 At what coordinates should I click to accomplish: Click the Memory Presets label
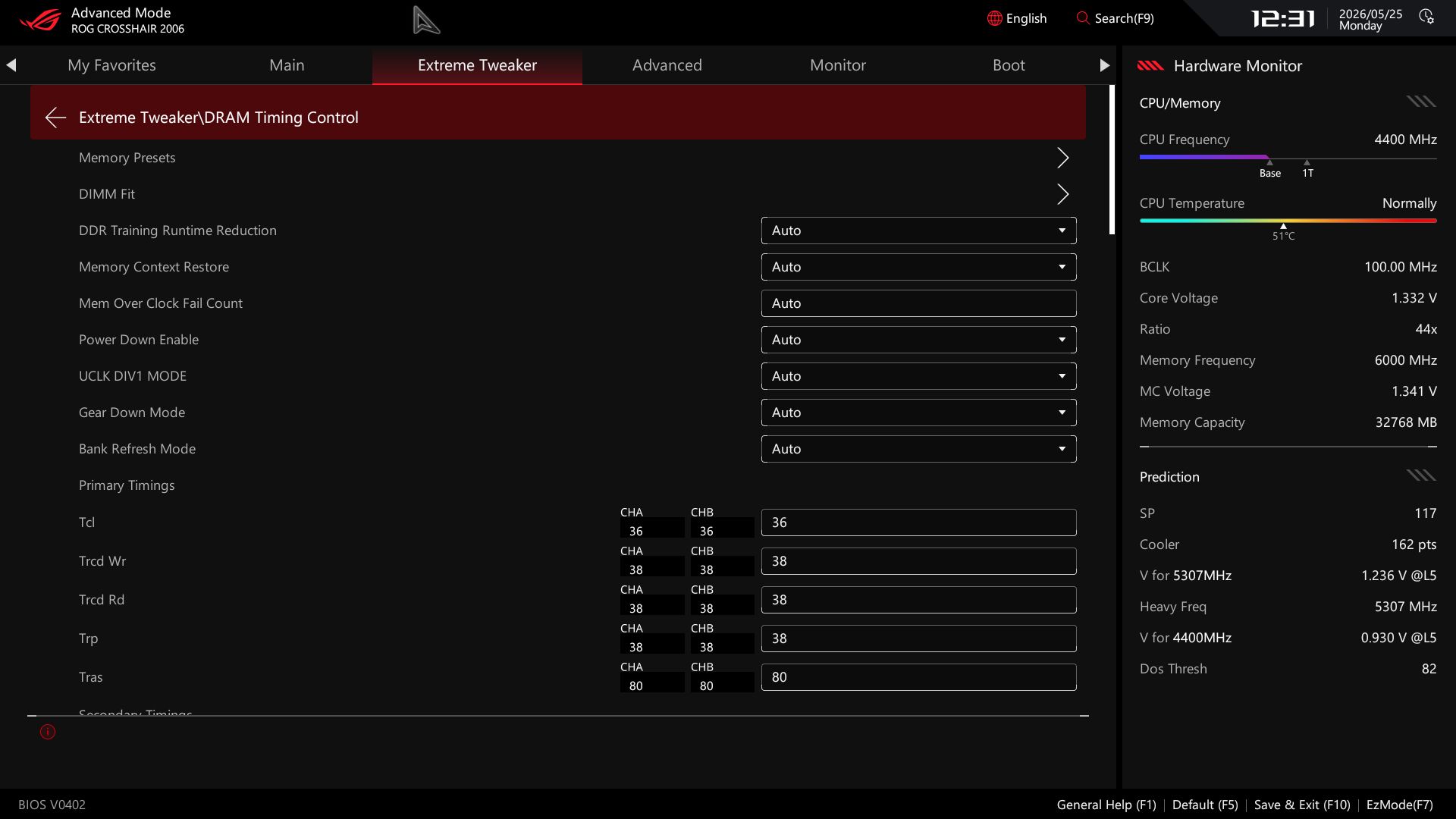pos(127,158)
